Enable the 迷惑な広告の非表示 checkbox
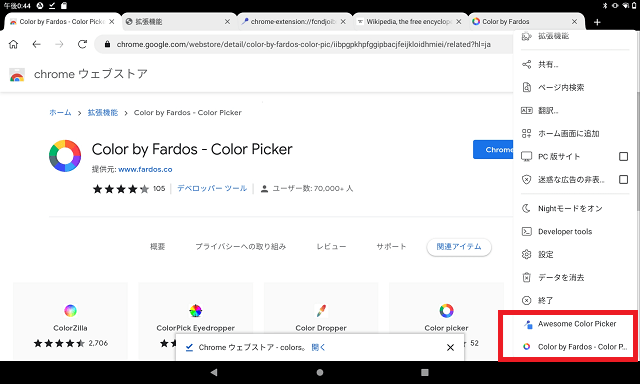640x384 pixels. (x=623, y=180)
